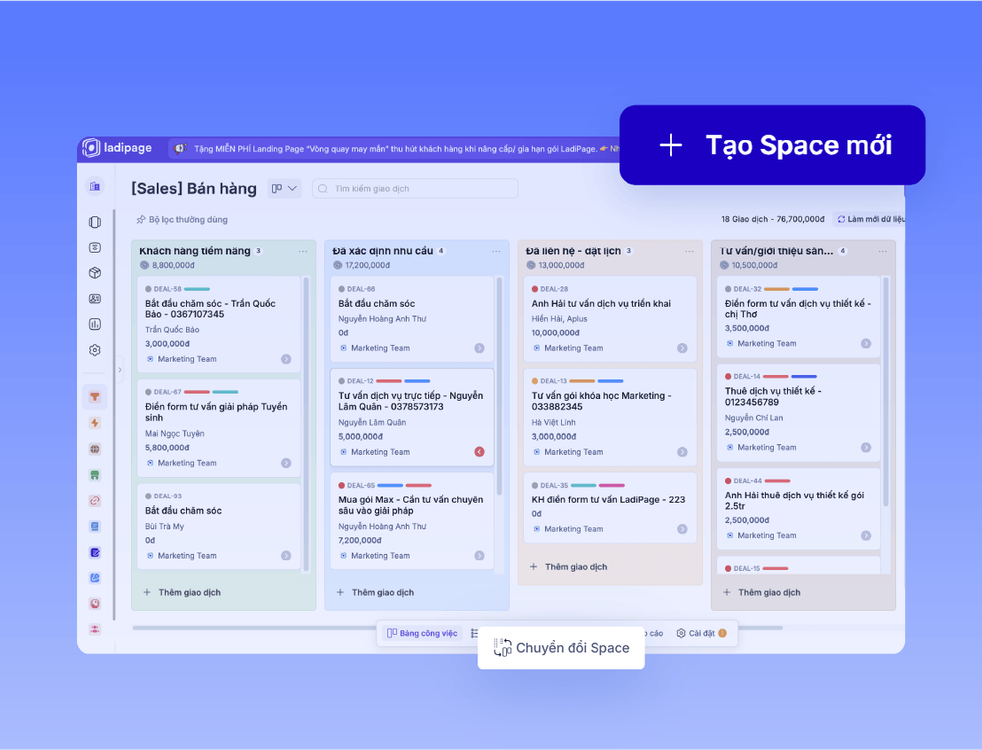
Task: Open the Đã xác định nhu cầu column options menu
Action: pos(496,251)
